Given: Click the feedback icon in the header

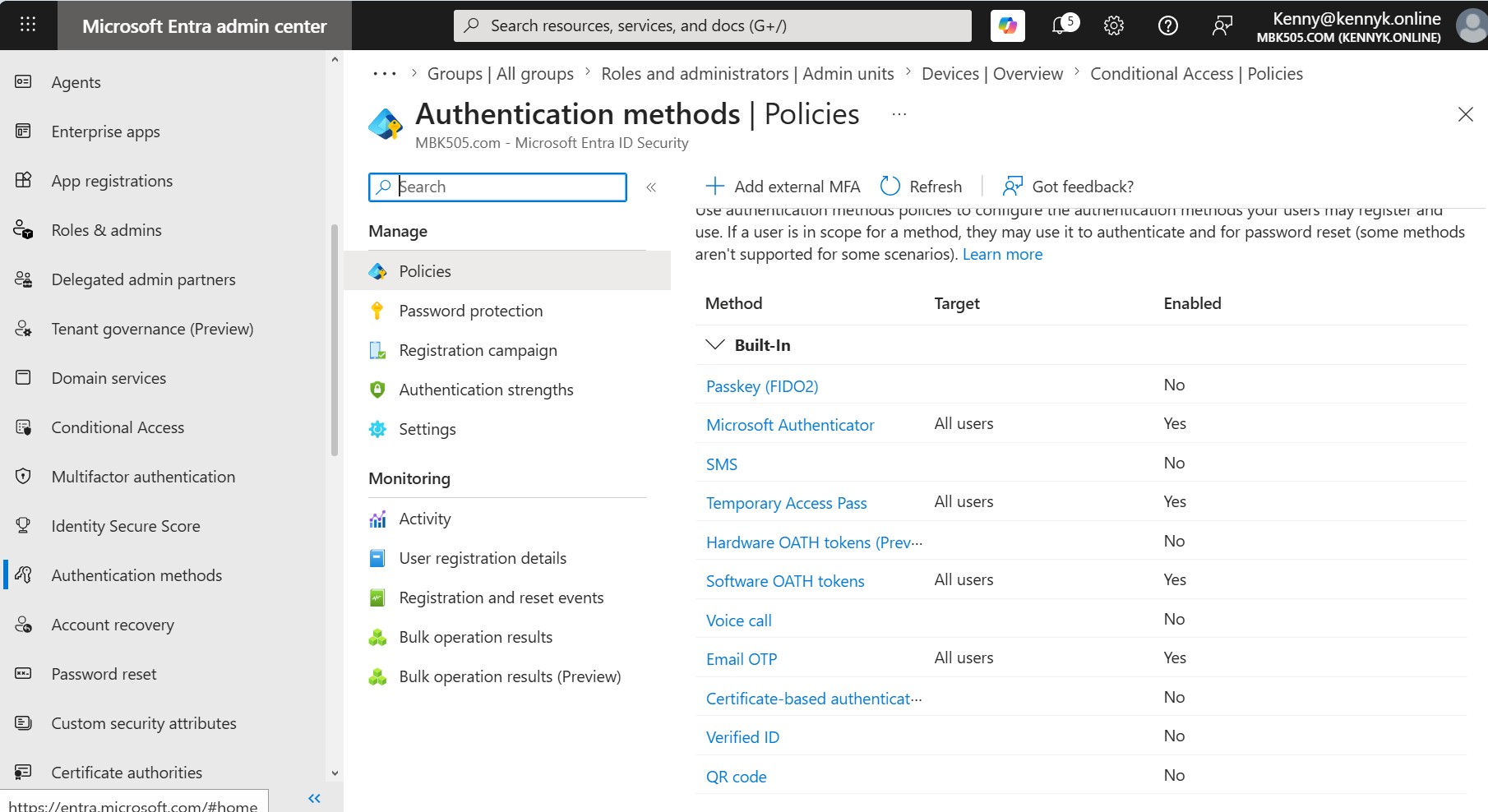Looking at the screenshot, I should point(1222,25).
